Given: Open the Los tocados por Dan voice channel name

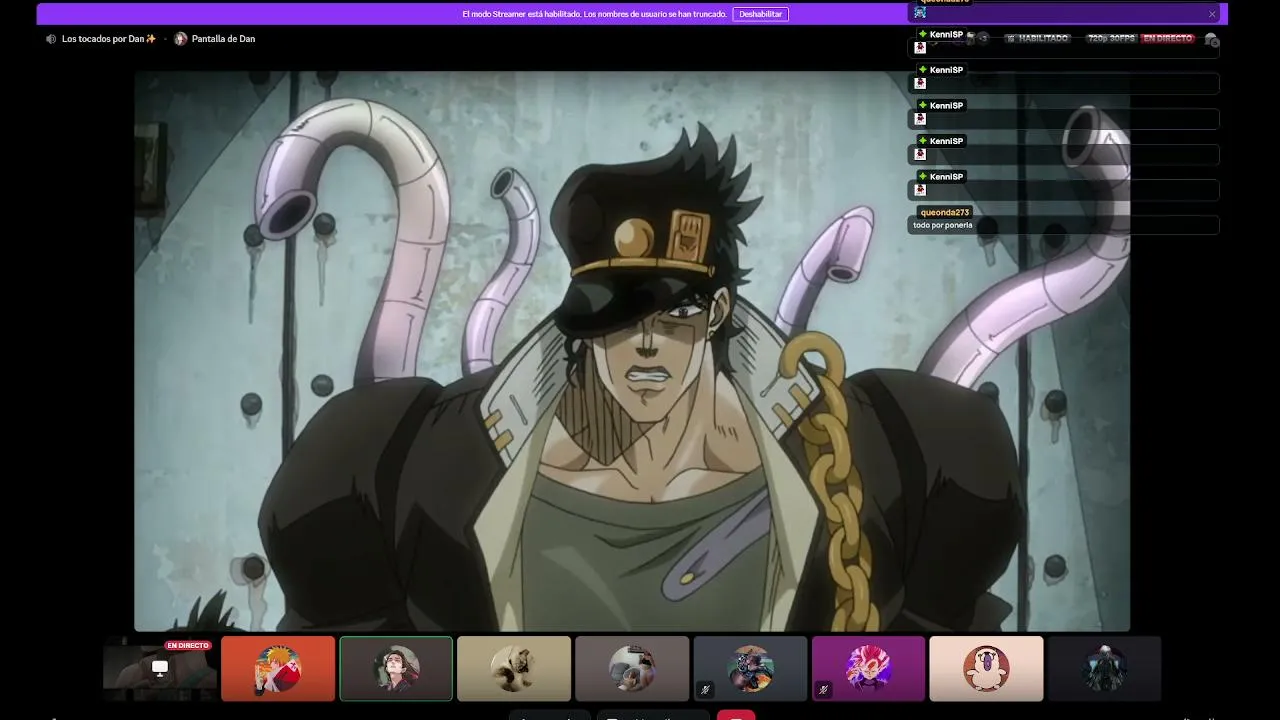Looking at the screenshot, I should (x=109, y=39).
